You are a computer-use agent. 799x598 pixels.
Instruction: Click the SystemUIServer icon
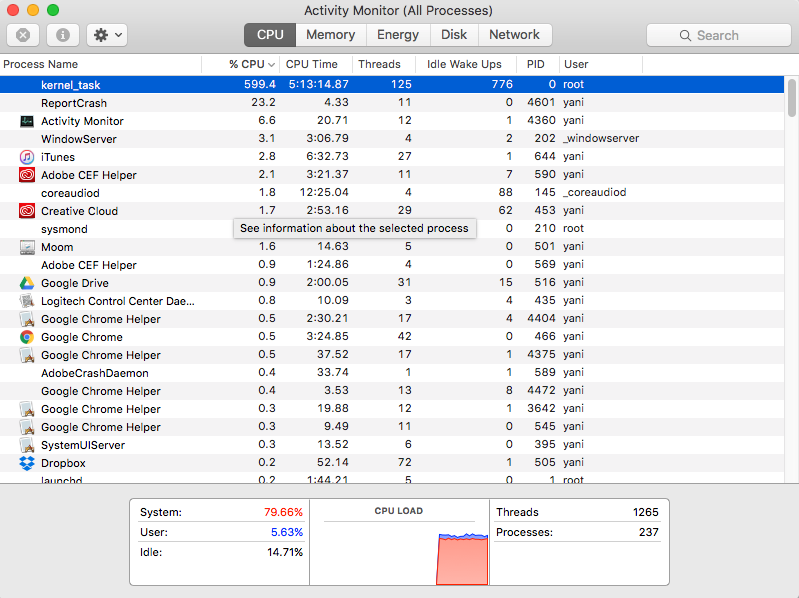pyautogui.click(x=26, y=445)
